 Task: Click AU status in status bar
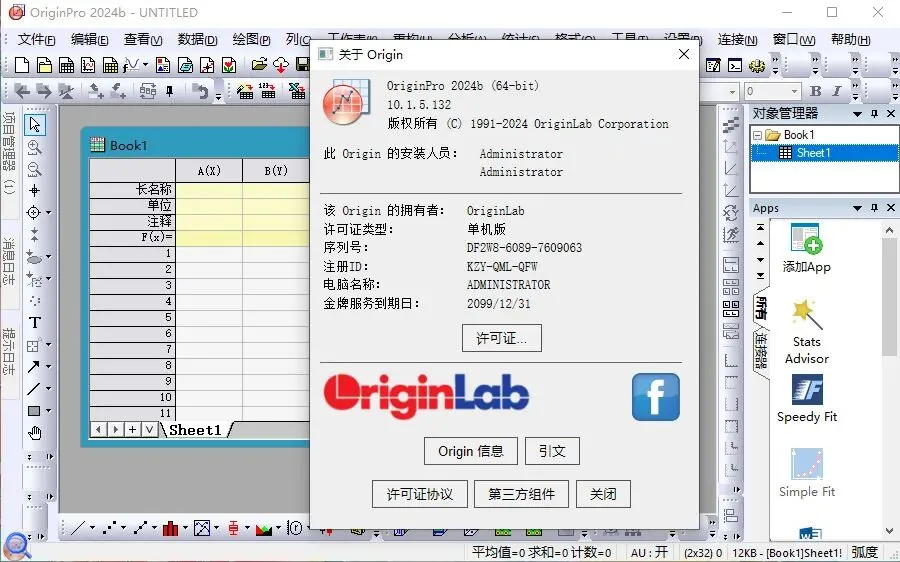click(649, 552)
